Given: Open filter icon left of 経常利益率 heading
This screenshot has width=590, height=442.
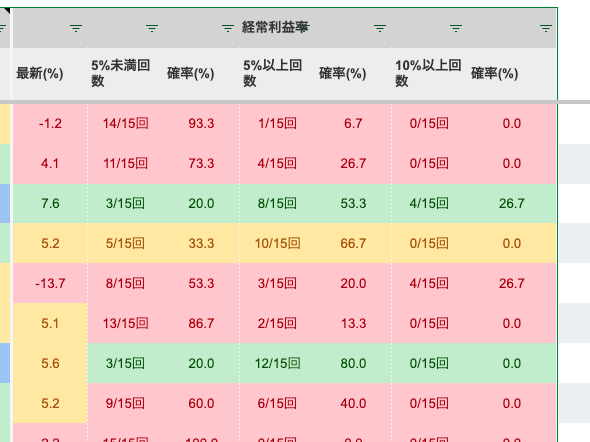Looking at the screenshot, I should click(228, 28).
